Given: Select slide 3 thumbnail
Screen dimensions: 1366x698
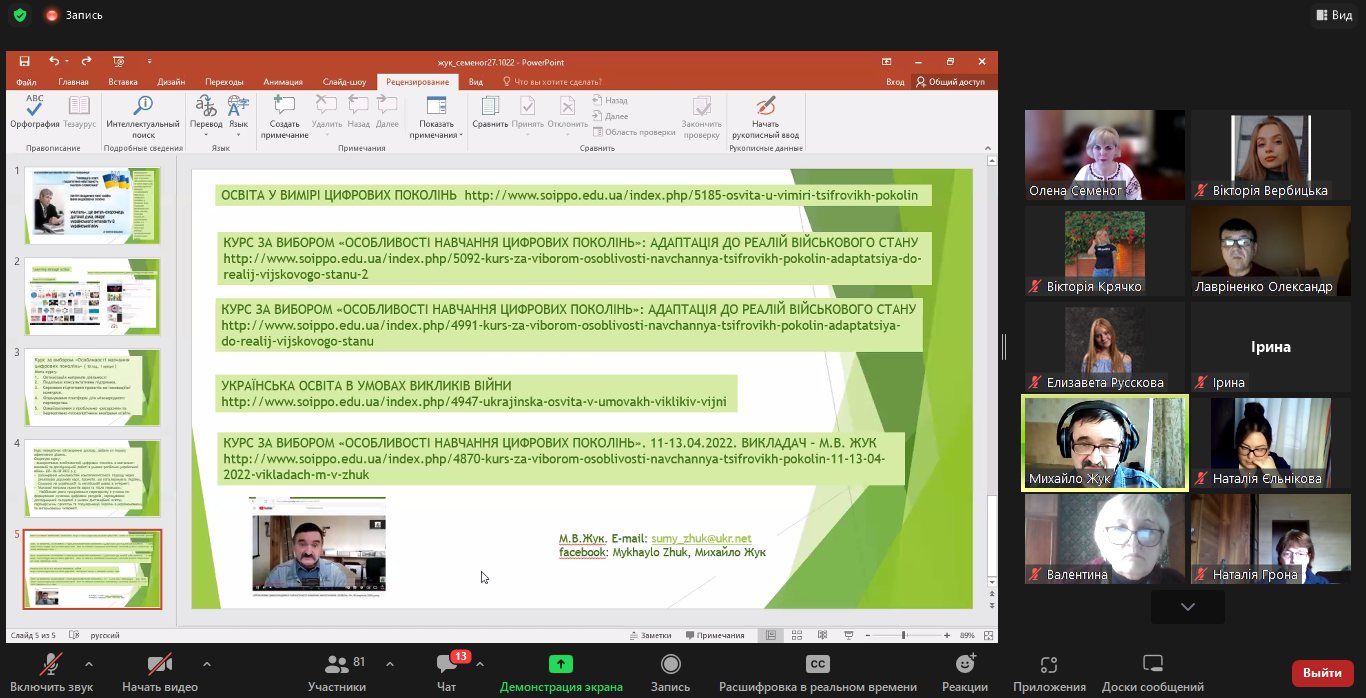Looking at the screenshot, I should [92, 387].
